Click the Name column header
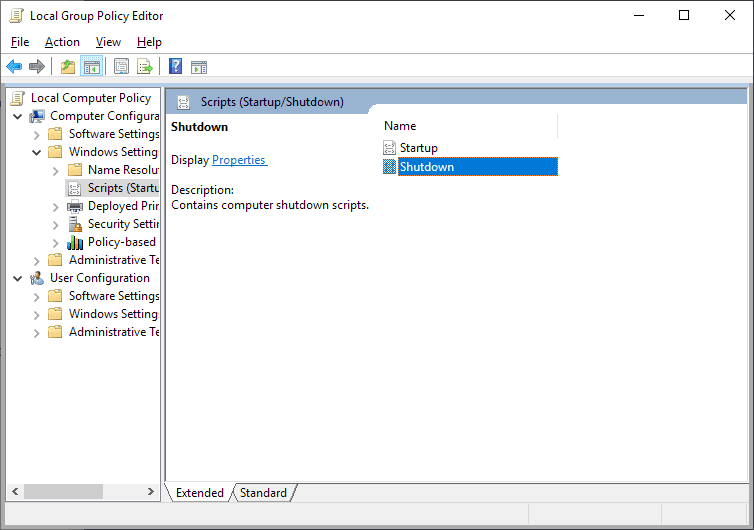 [470, 126]
